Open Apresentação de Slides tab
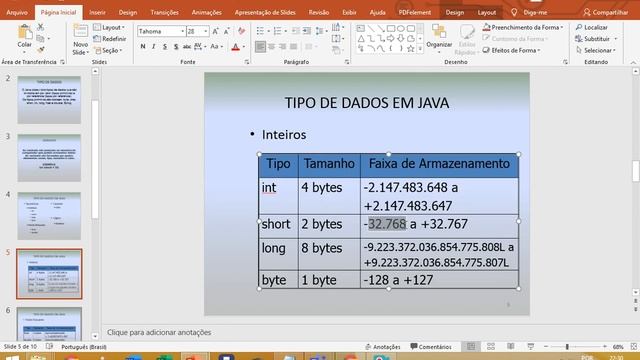This screenshot has width=640, height=360. pos(265,12)
